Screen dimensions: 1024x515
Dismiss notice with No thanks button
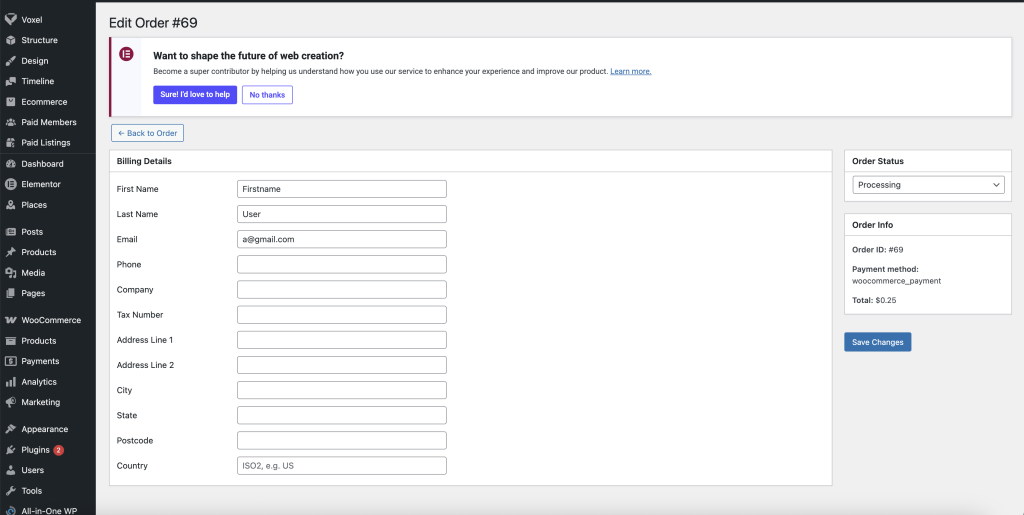267,95
